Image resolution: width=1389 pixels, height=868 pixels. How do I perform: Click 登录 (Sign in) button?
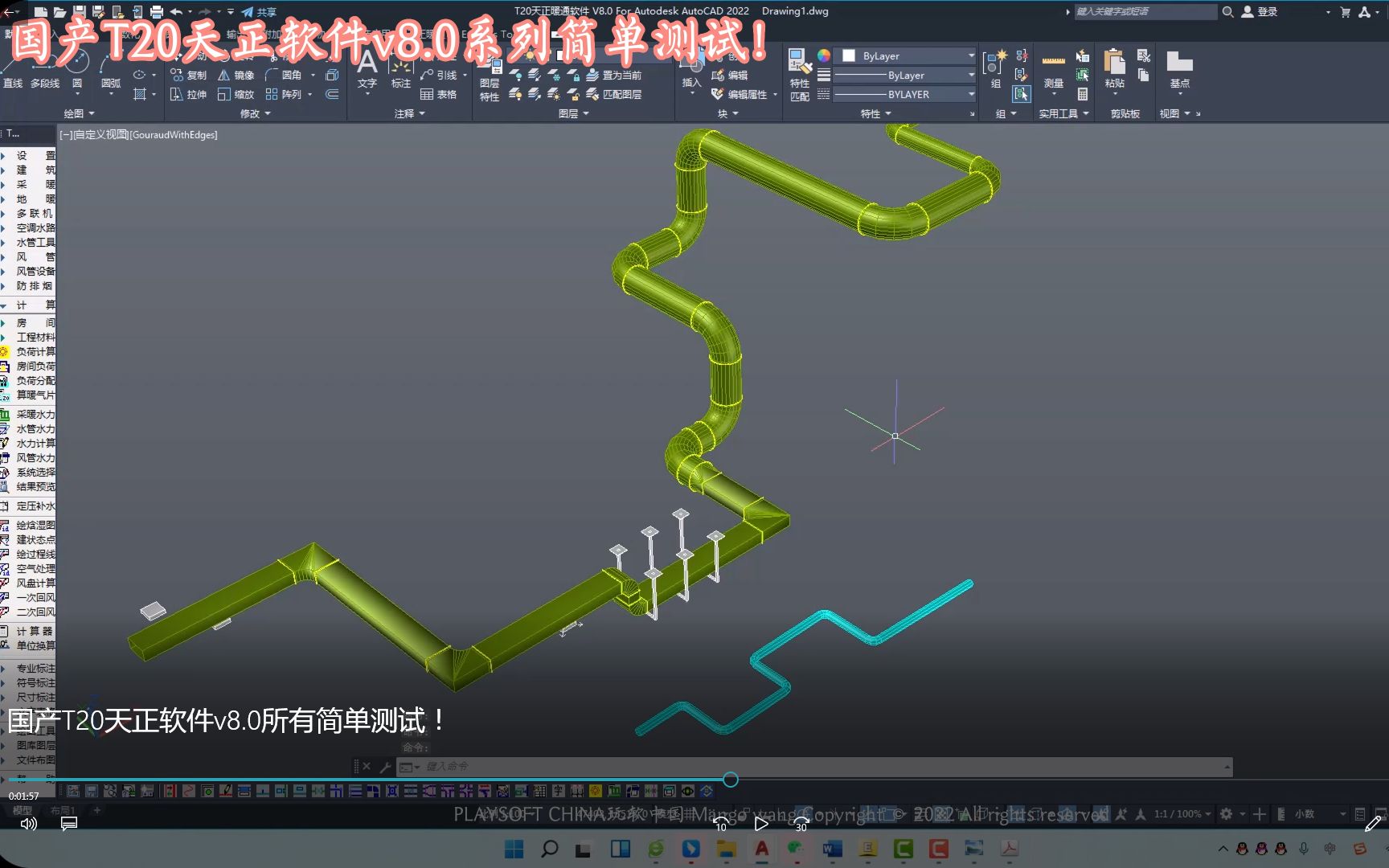(1260, 11)
